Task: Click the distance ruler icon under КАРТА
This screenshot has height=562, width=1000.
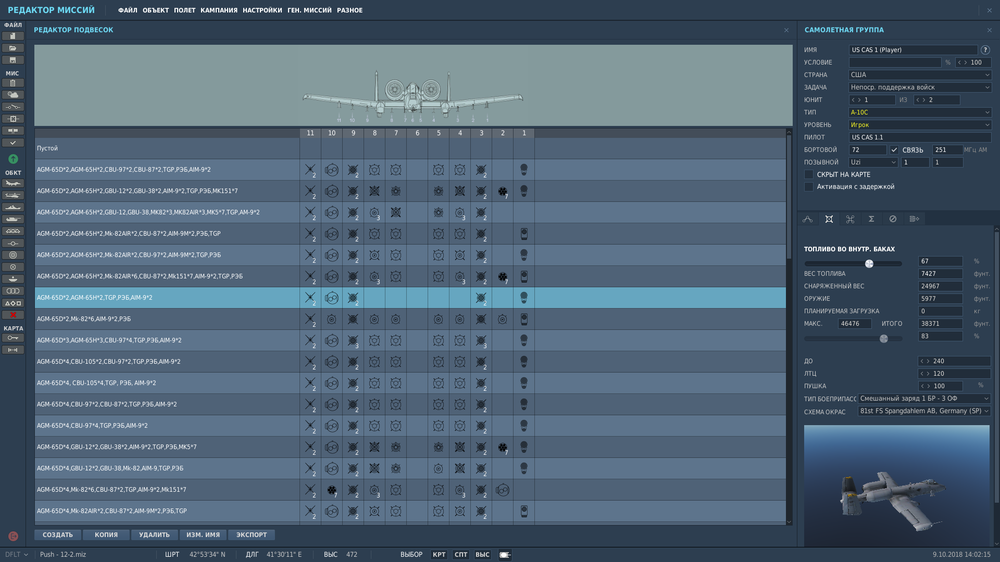Action: tap(13, 350)
